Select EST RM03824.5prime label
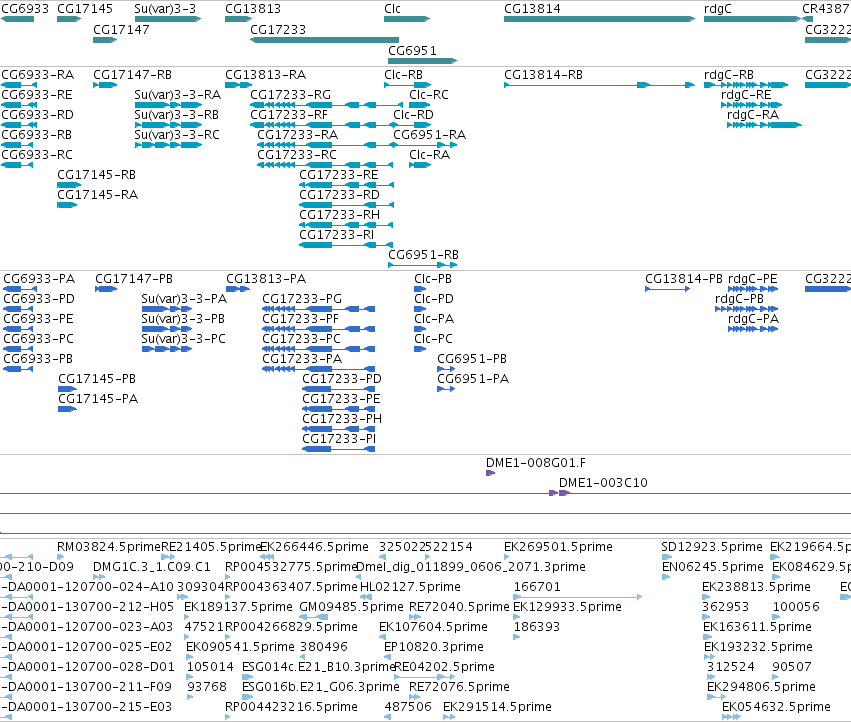This screenshot has height=722, width=851. pyautogui.click(x=109, y=547)
